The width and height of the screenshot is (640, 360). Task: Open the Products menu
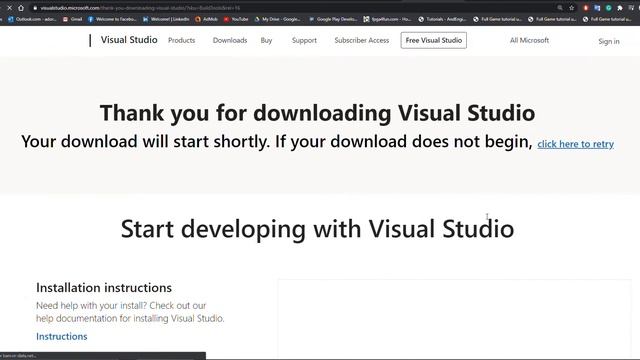tap(182, 40)
